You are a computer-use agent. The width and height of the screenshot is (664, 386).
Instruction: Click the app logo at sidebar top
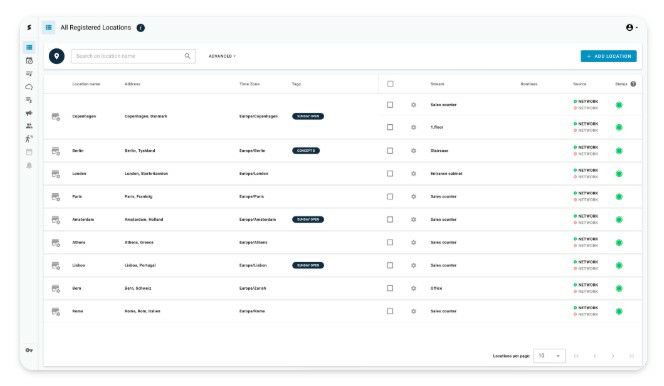click(29, 28)
